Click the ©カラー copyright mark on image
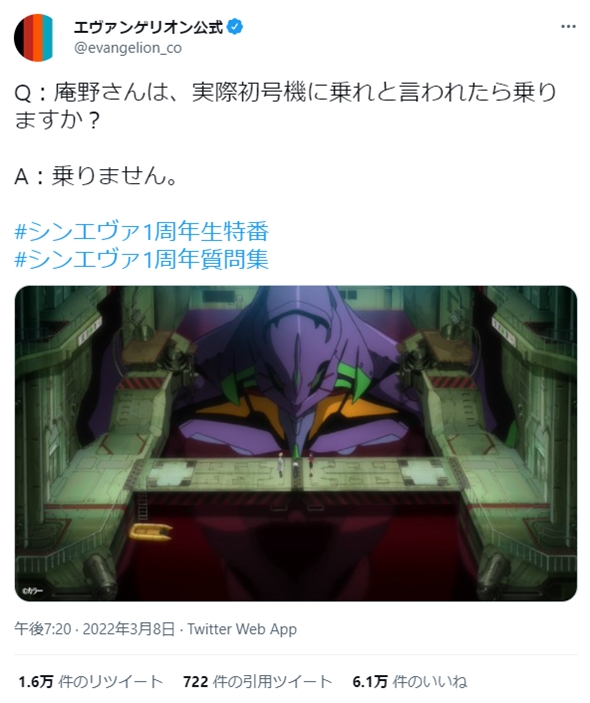The image size is (590, 703). pyautogui.click(x=30, y=592)
